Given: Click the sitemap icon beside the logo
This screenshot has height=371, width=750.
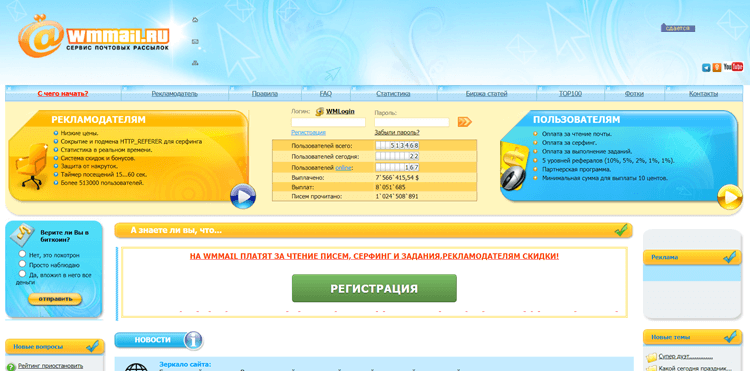Looking at the screenshot, I should tap(195, 63).
